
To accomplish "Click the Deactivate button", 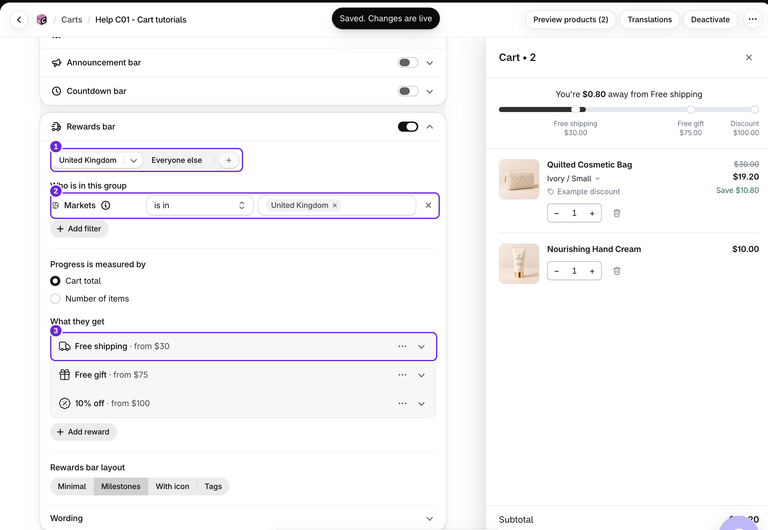I will [x=710, y=20].
